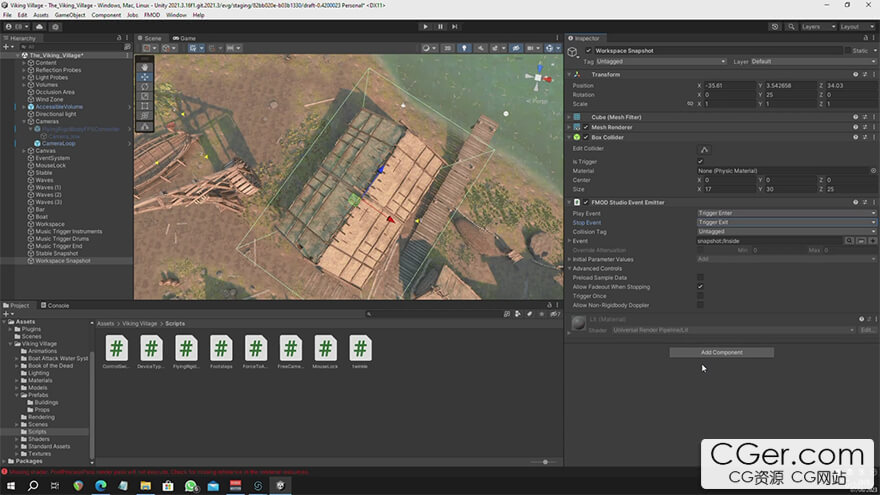Viewport: 880px width, 495px height.
Task: Open FMOD Studio Event Emitter more-options menu
Action: (874, 202)
